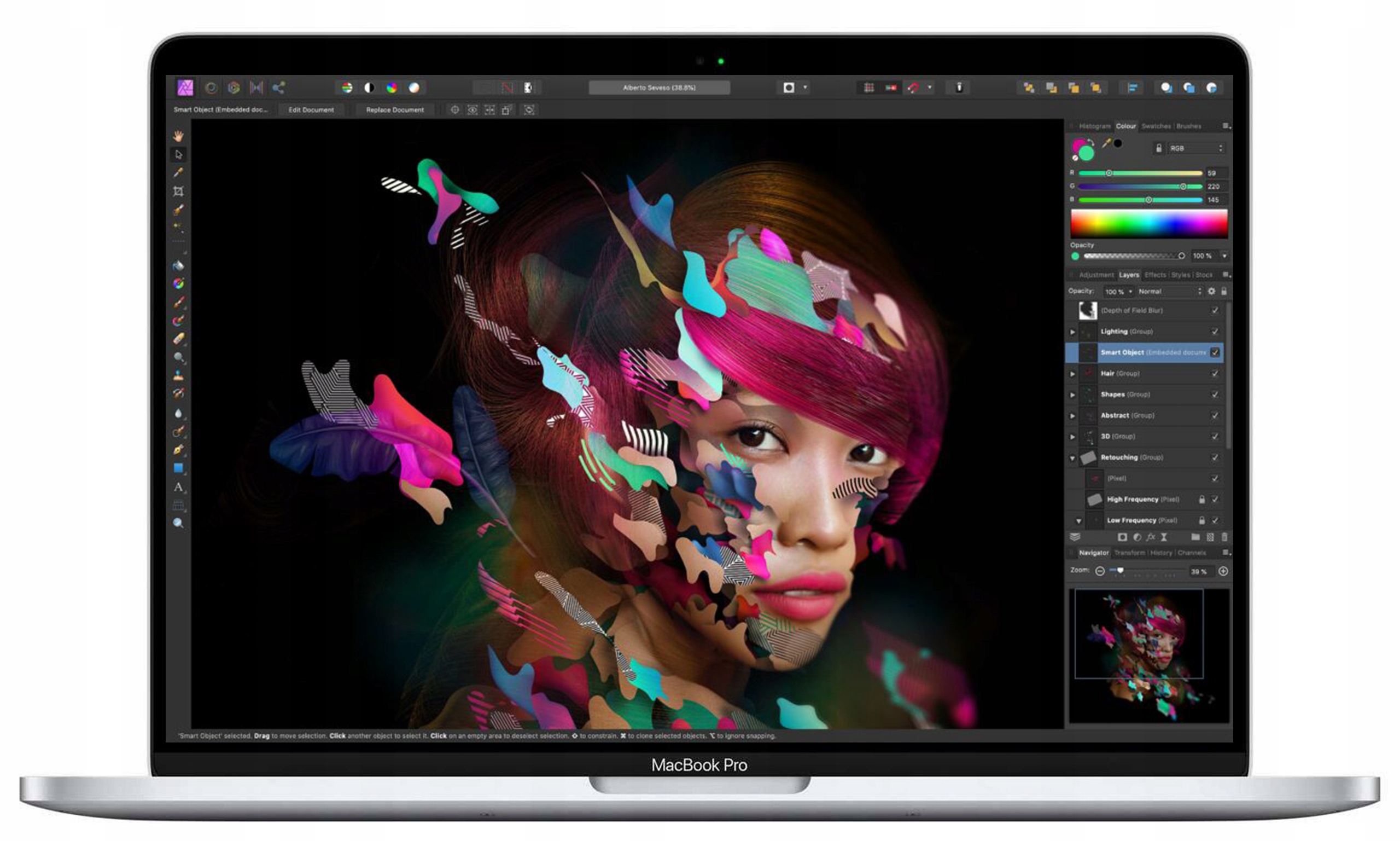Toggle High Frequency layer visibility checkbox
Screen dimensions: 1400x841
click(1215, 498)
